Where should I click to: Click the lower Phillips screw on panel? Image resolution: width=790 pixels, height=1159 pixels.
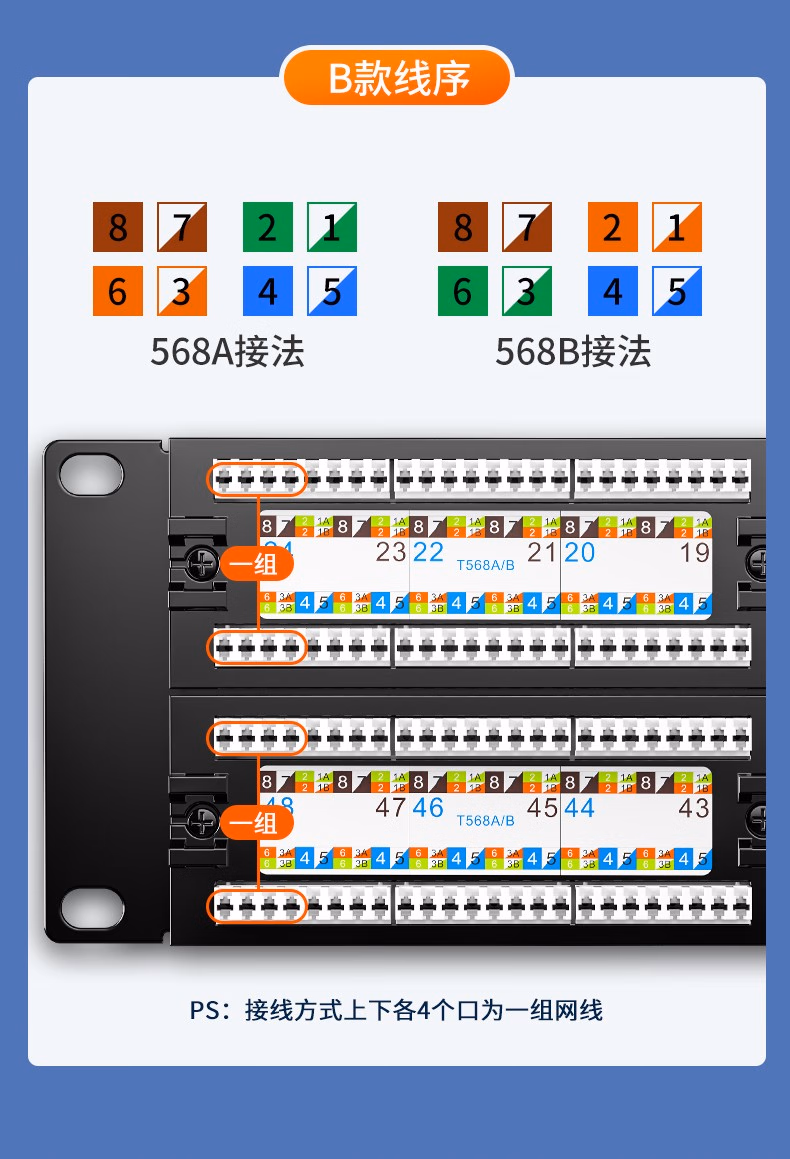201,821
